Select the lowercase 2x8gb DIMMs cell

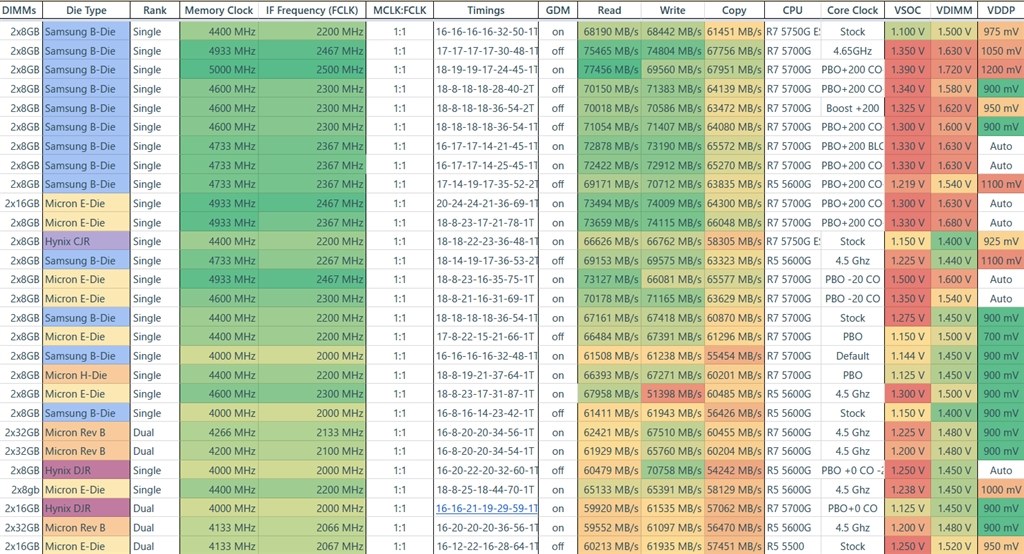point(20,489)
